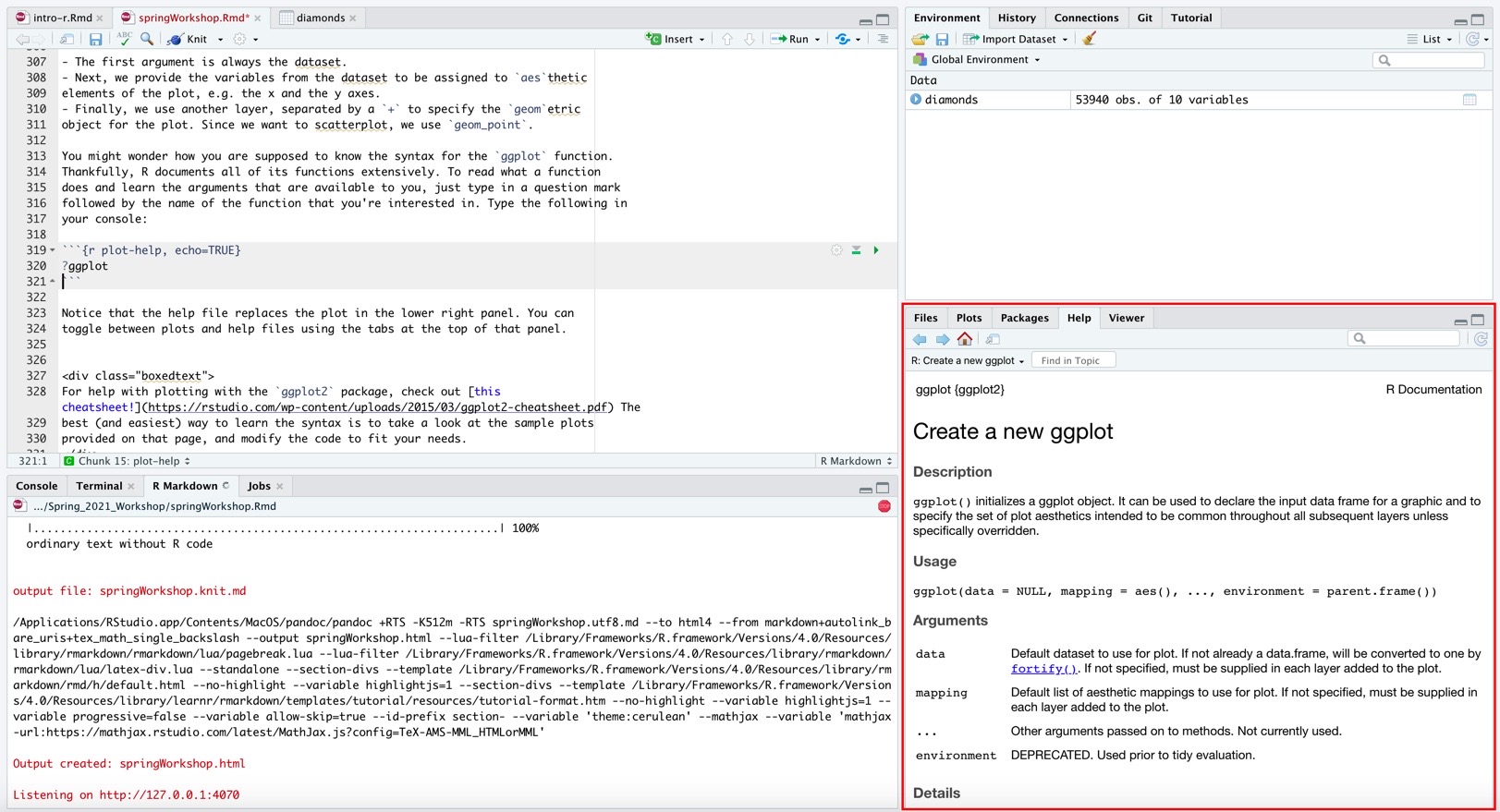Image resolution: width=1500 pixels, height=812 pixels.
Task: Refresh the Environment pane
Action: (x=1472, y=39)
